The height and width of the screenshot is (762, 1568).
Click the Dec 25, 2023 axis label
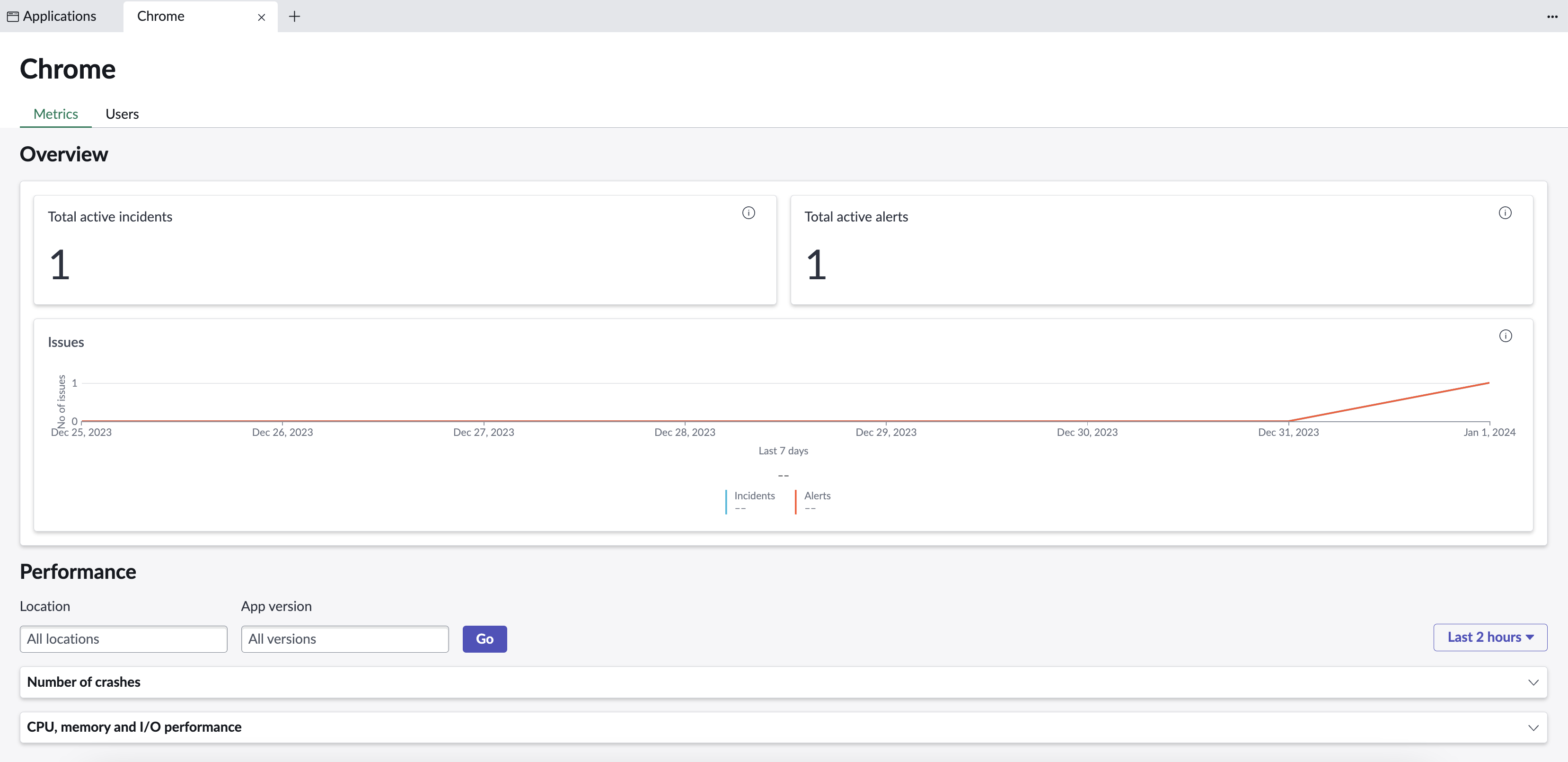click(81, 432)
